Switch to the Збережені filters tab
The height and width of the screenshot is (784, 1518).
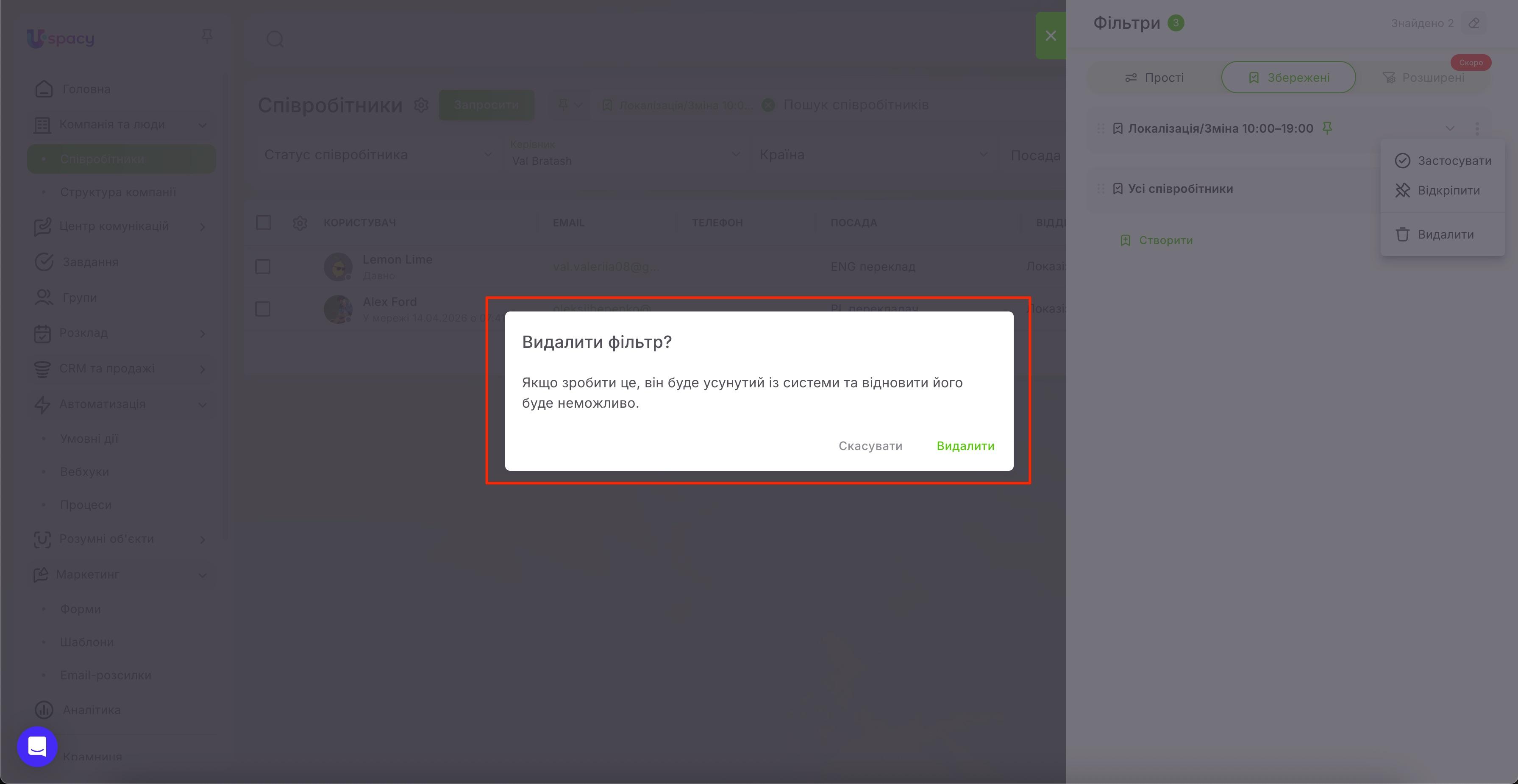point(1288,77)
